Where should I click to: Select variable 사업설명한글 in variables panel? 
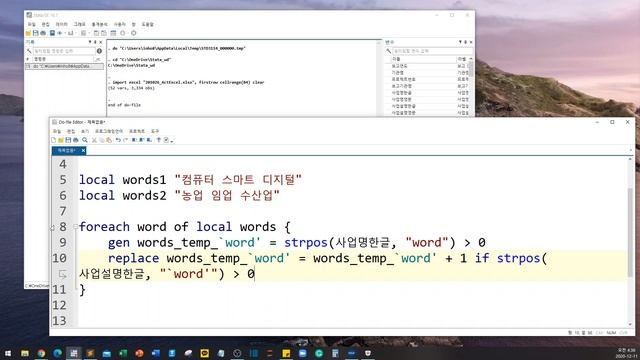tap(403, 106)
